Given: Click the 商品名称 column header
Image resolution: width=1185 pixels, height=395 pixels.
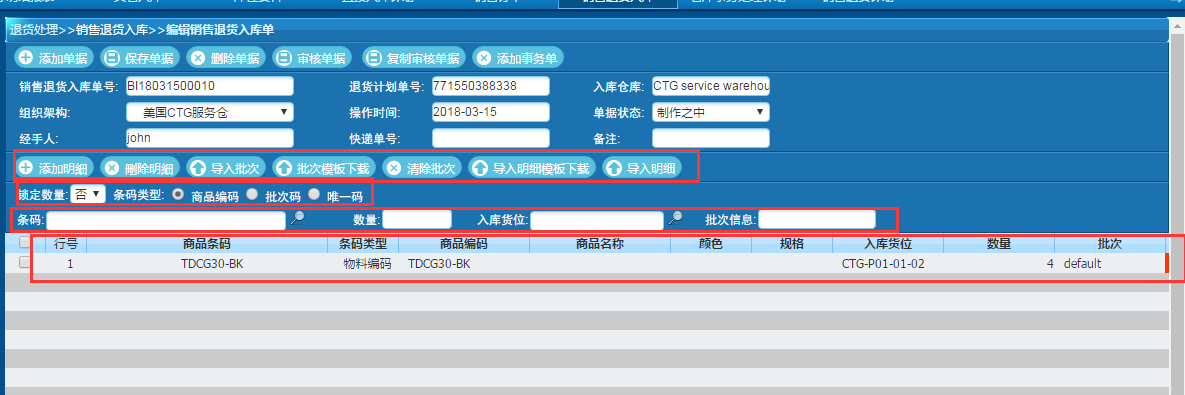Looking at the screenshot, I should (x=600, y=244).
